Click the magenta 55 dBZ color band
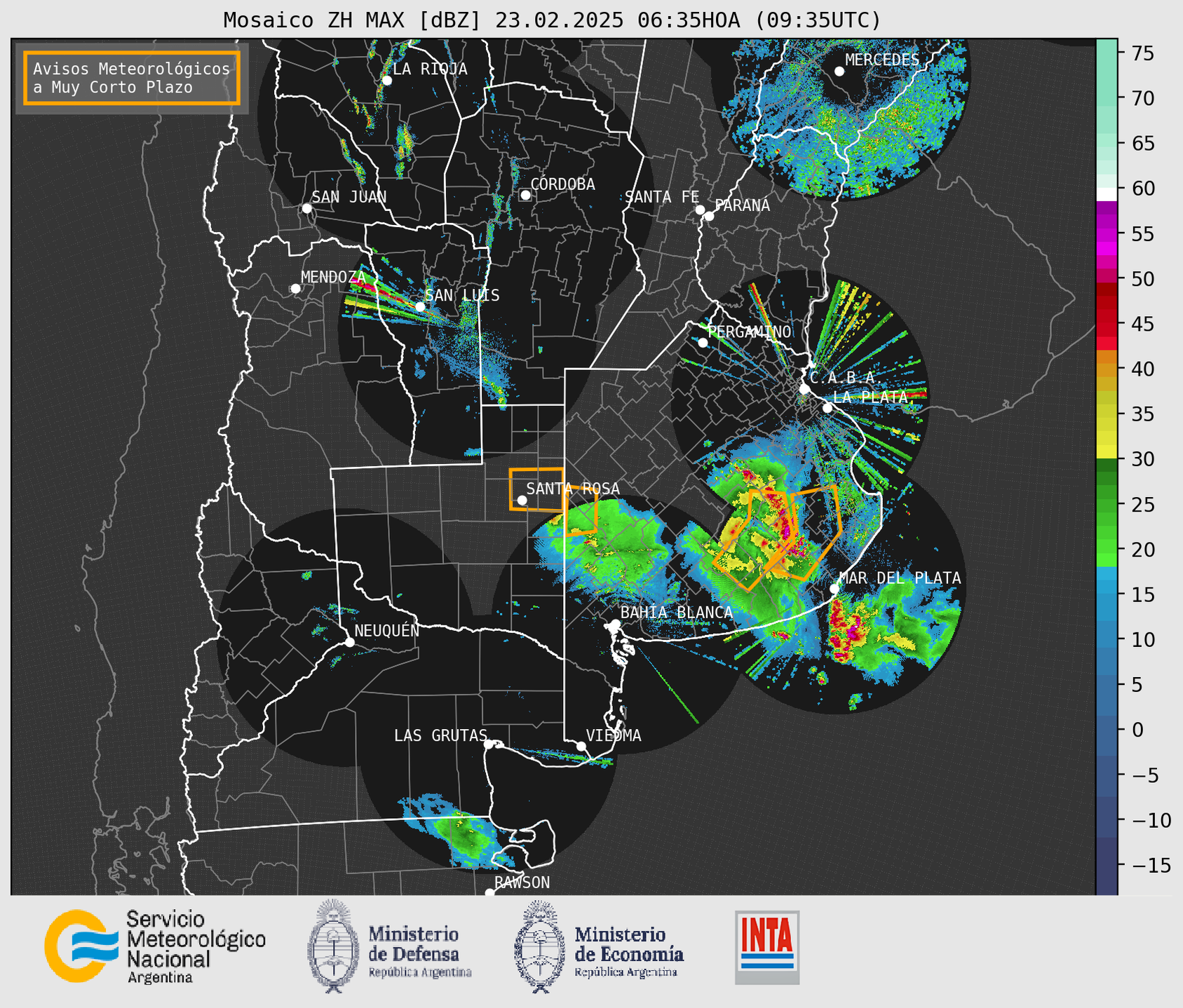This screenshot has height=1008, width=1183. tap(1107, 234)
